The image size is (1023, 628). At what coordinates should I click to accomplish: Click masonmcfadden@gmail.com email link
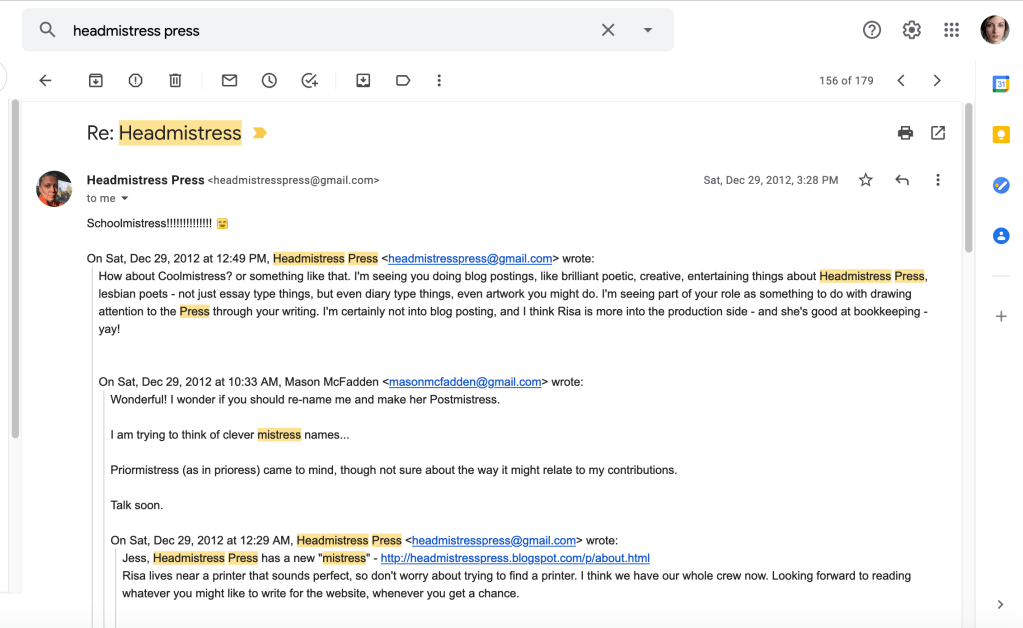(465, 382)
